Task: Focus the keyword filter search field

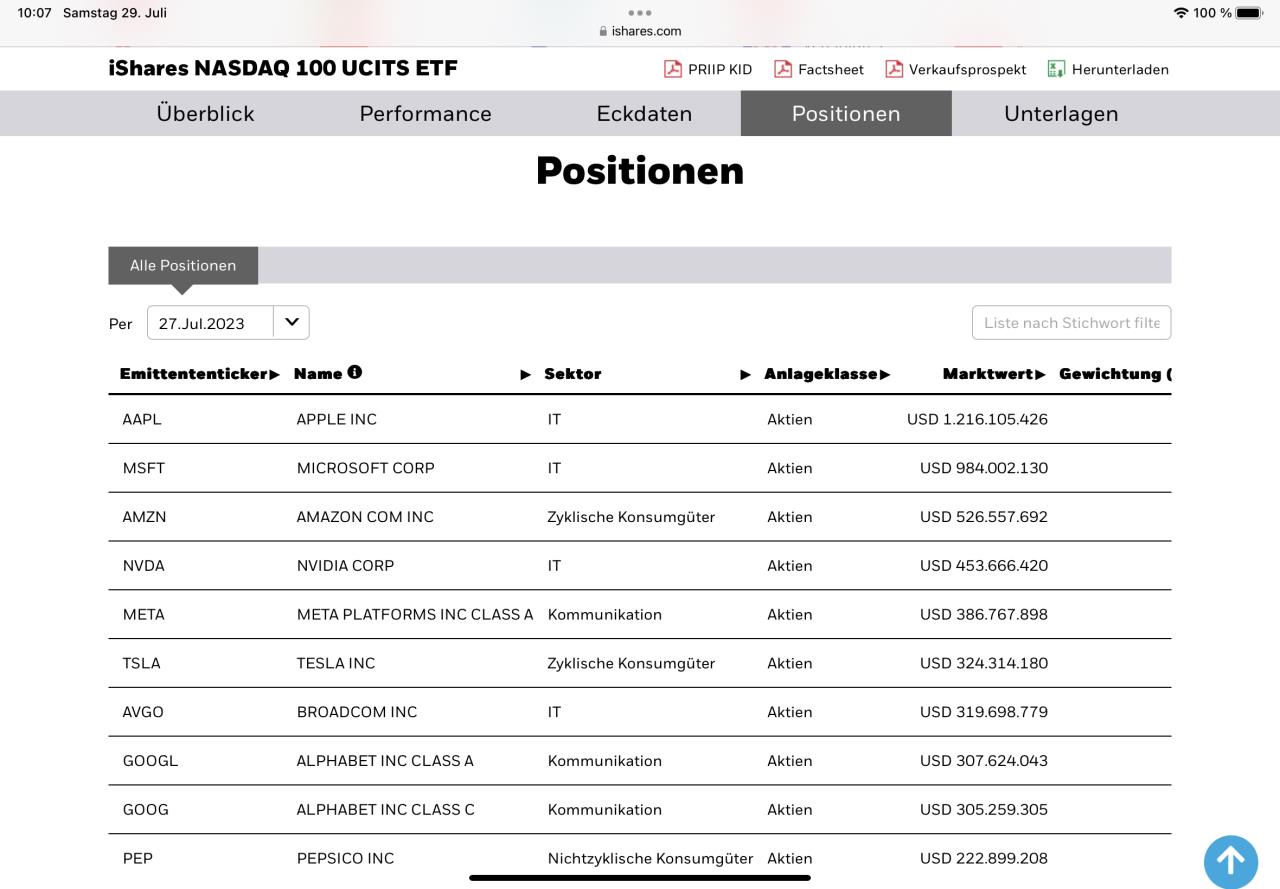Action: click(1071, 322)
